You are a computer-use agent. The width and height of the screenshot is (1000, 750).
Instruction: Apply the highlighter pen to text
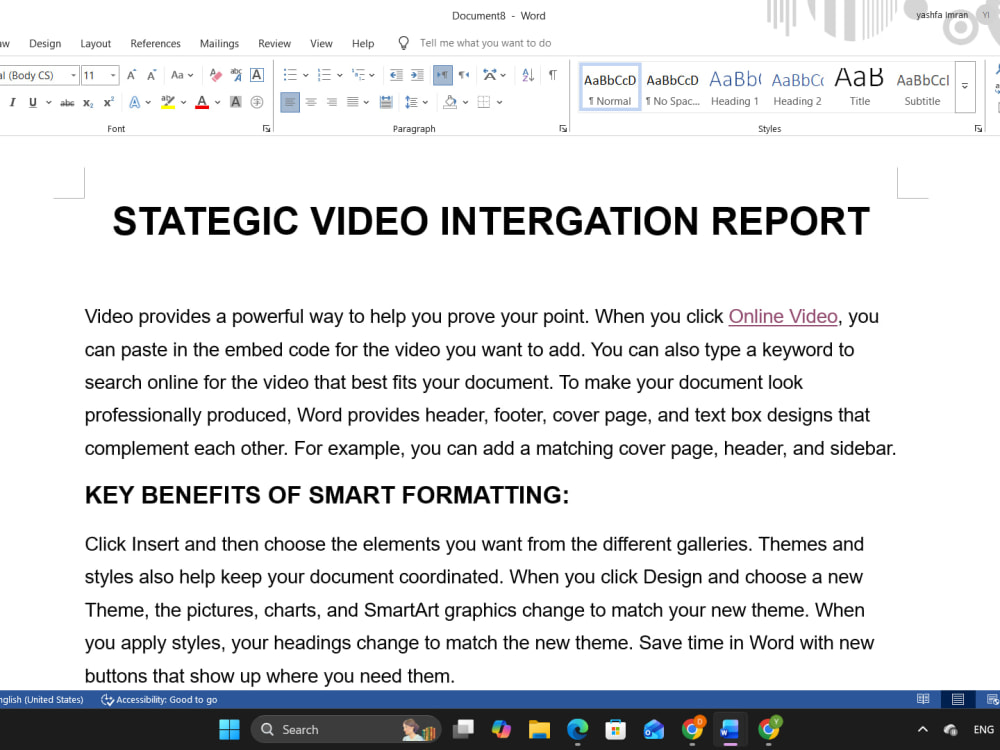[168, 102]
